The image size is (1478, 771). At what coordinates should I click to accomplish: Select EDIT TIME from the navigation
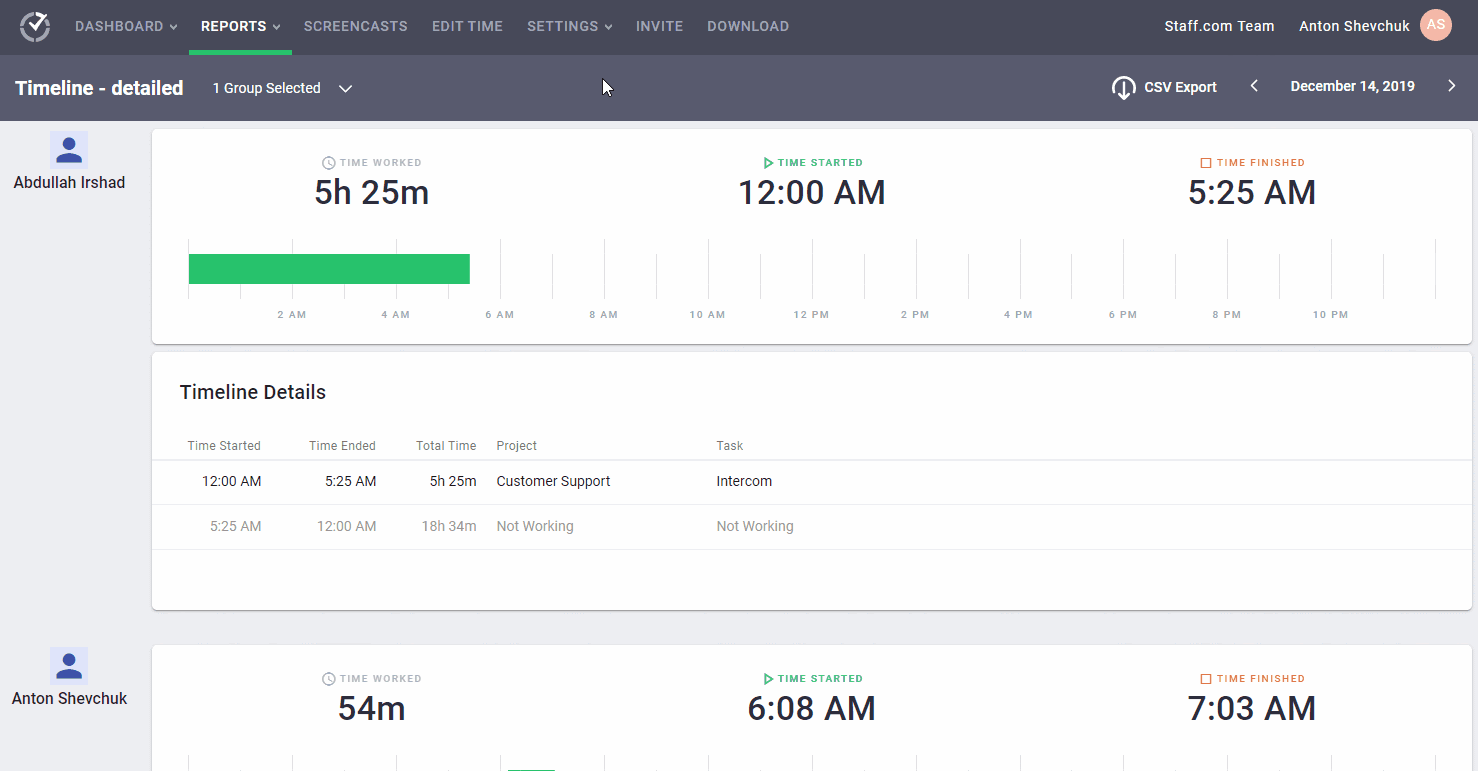[x=467, y=26]
